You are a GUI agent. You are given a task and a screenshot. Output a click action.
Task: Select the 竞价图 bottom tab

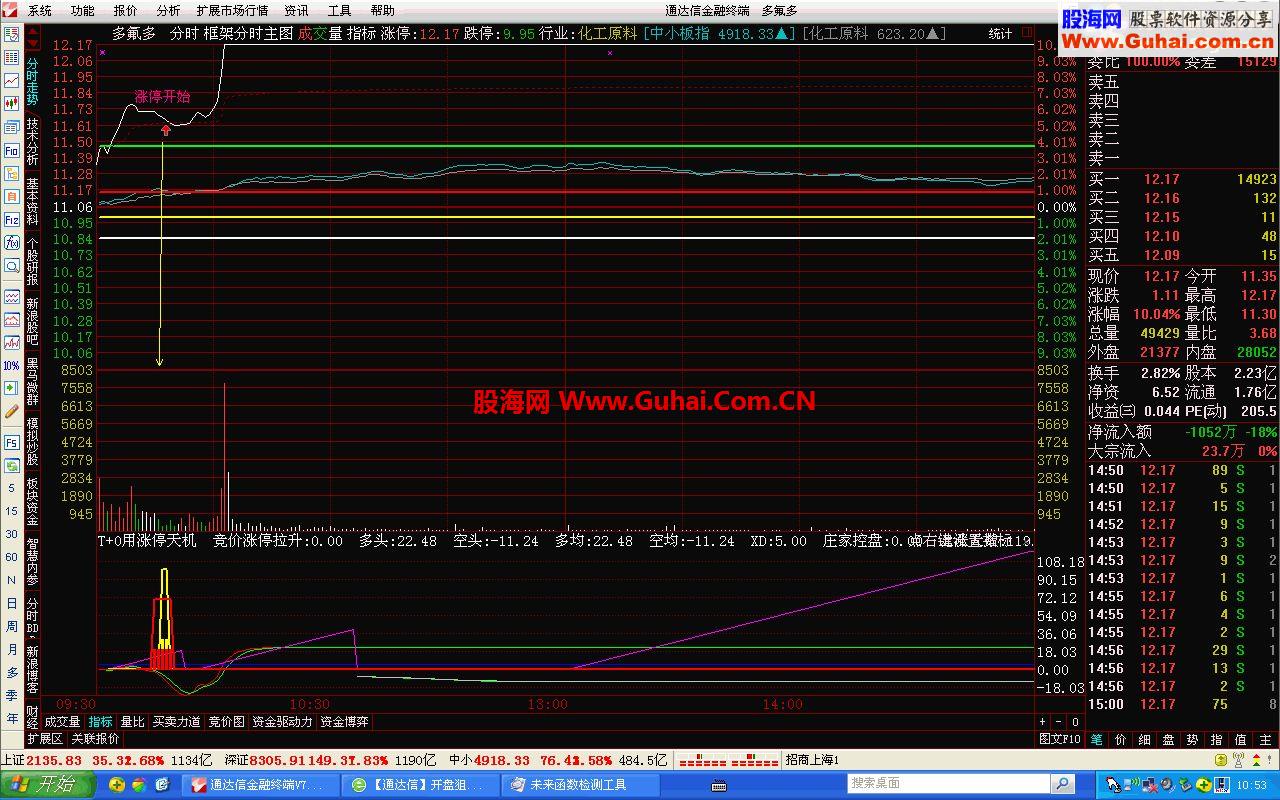coord(226,722)
